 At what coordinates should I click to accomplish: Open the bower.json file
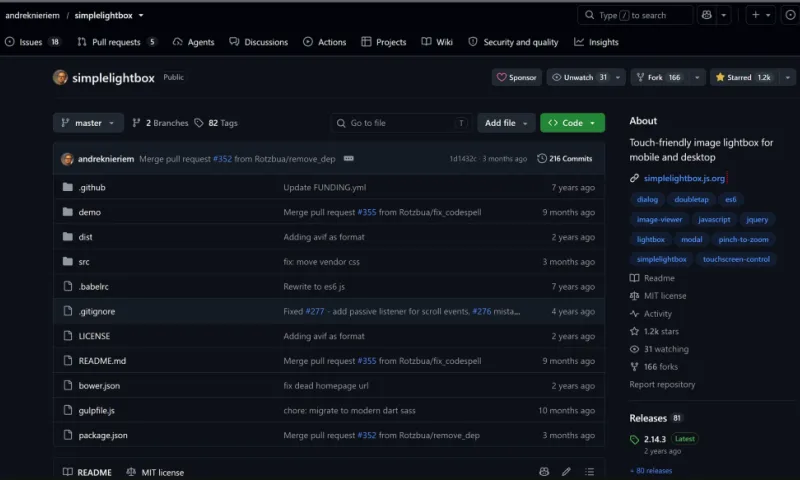click(99, 386)
